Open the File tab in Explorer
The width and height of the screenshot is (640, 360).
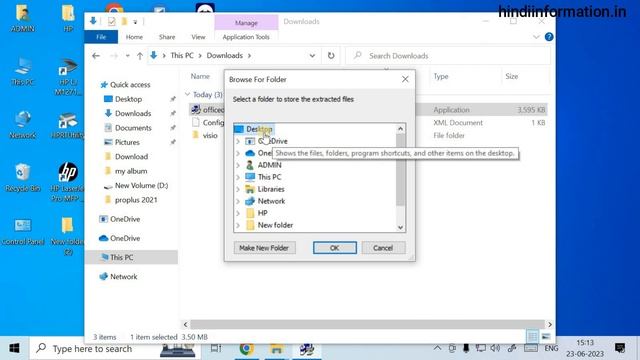pyautogui.click(x=101, y=37)
